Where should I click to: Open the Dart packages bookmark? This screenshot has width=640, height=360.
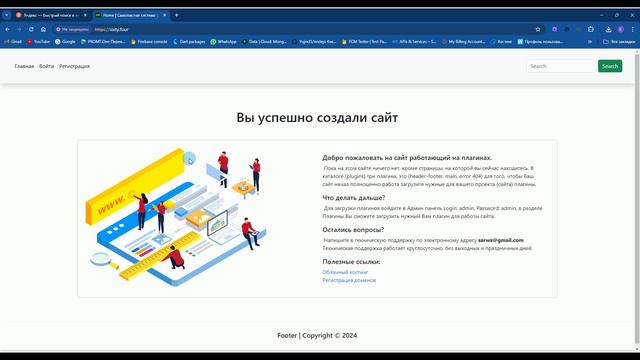[189, 42]
